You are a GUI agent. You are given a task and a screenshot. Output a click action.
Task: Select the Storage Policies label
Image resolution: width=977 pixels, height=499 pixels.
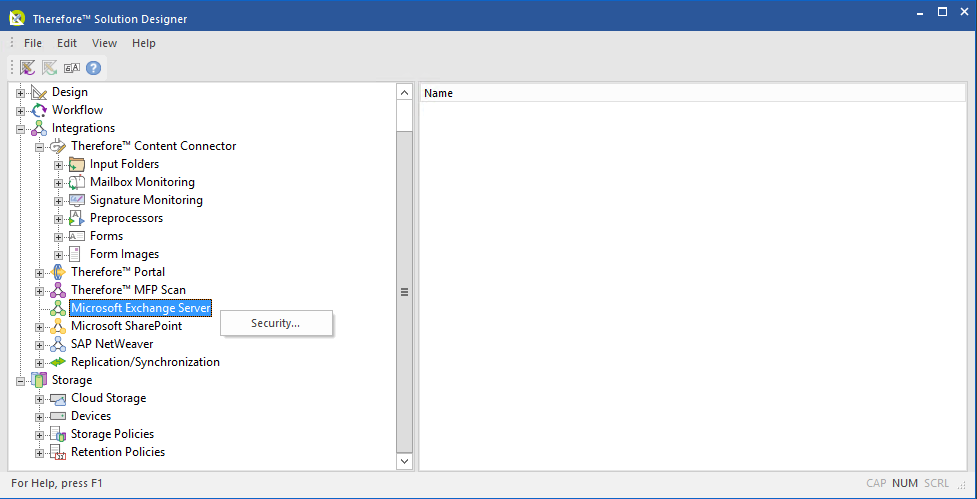pyautogui.click(x=112, y=434)
